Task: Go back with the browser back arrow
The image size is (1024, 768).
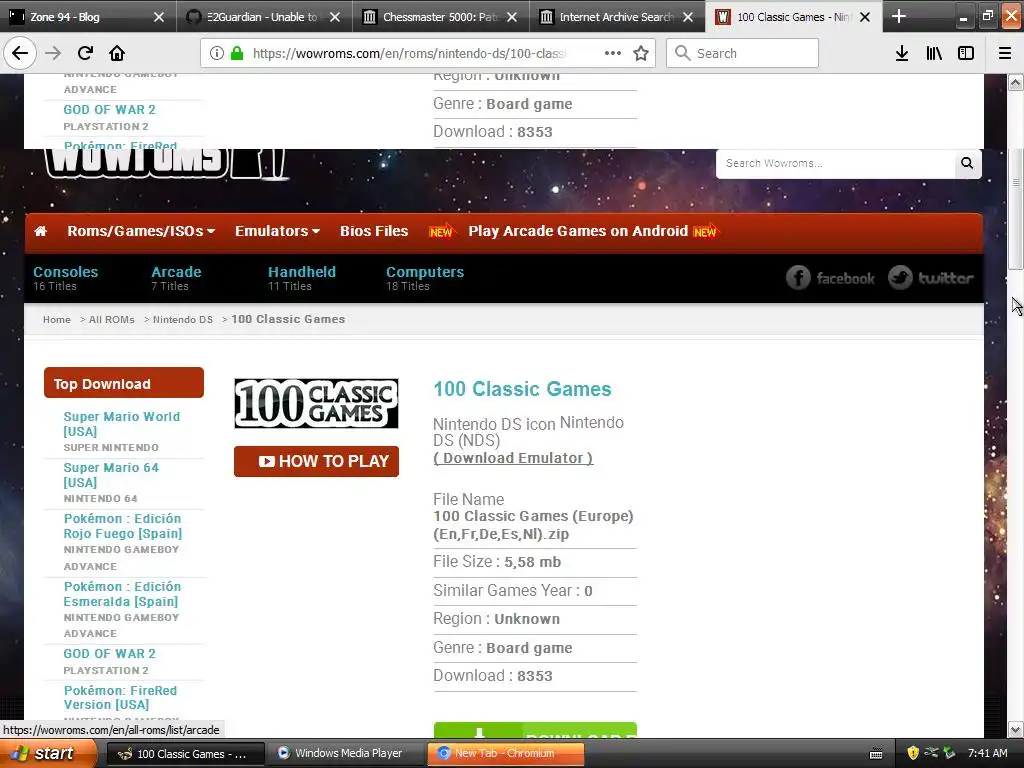Action: [20, 54]
